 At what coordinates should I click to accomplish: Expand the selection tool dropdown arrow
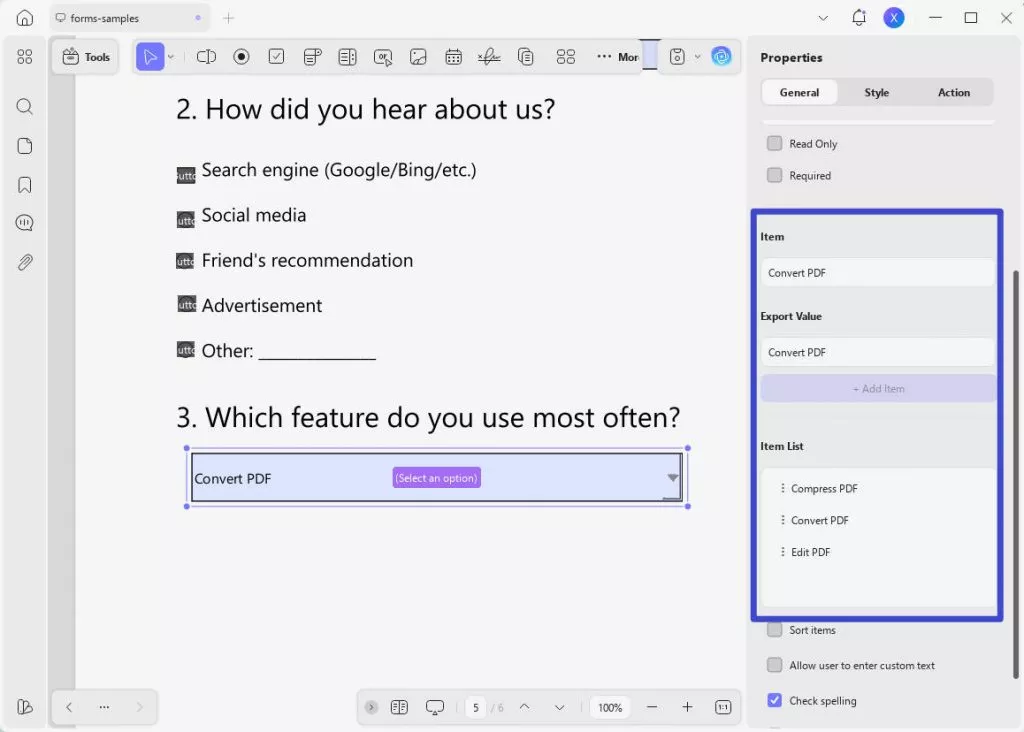tap(171, 57)
